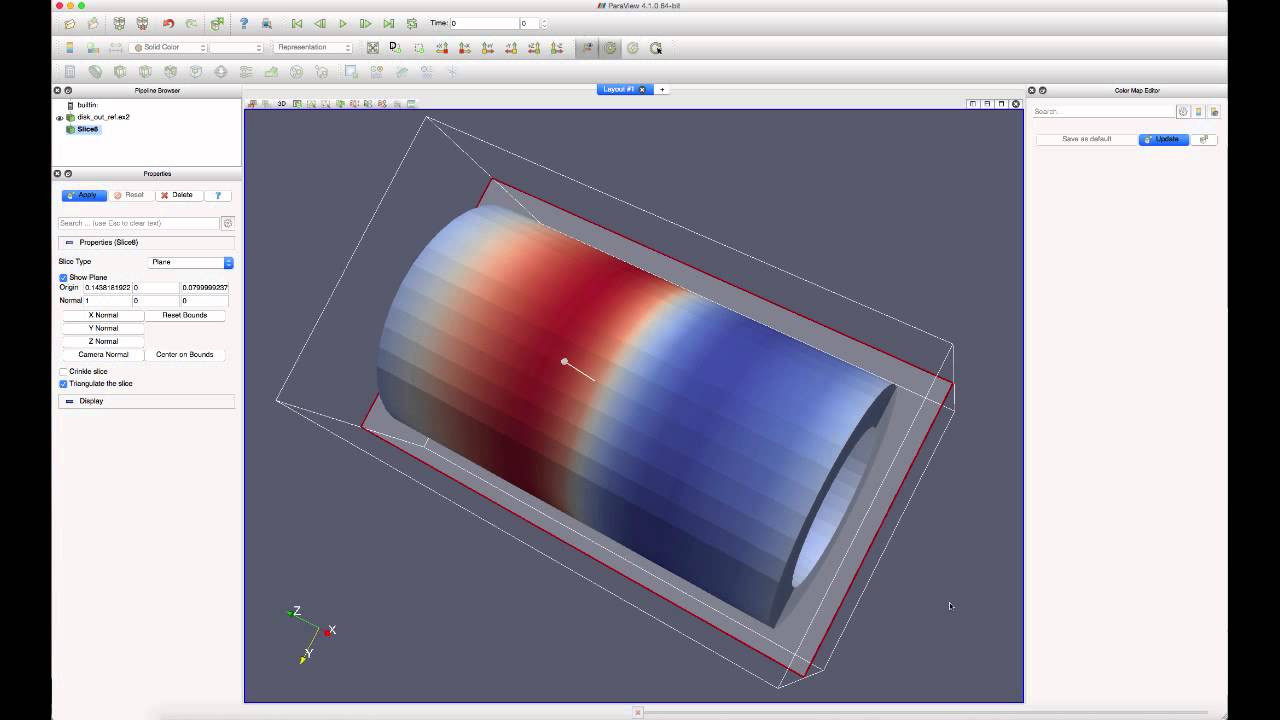Set view direction to +X
1280x720 pixels.
coord(442,48)
